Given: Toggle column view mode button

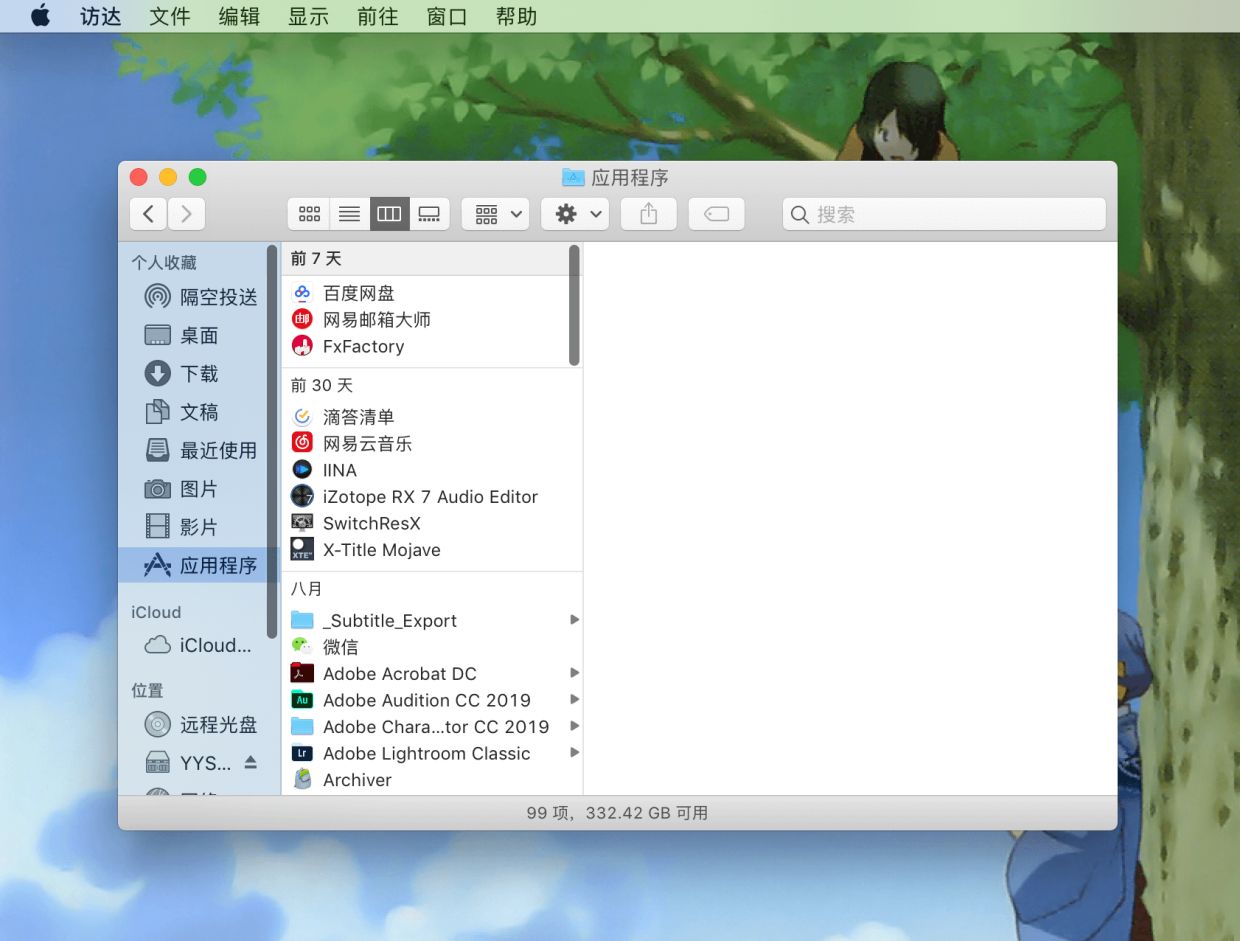Looking at the screenshot, I should (x=389, y=214).
